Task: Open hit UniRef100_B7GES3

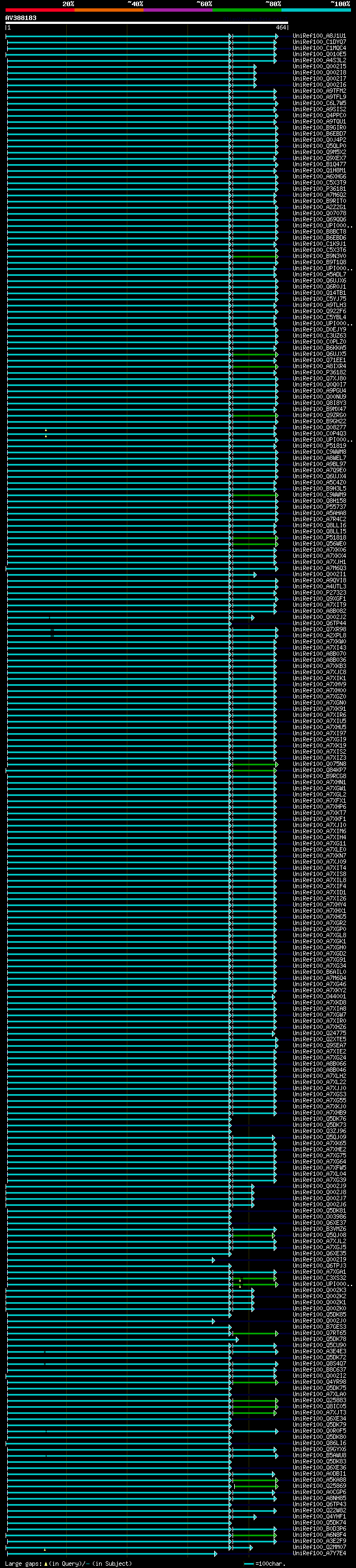Action: click(x=319, y=1327)
